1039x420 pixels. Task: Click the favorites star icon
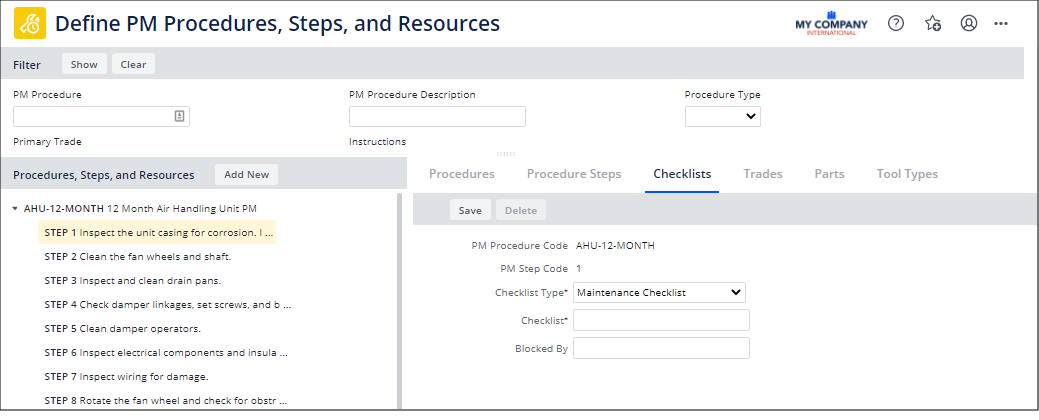[932, 23]
